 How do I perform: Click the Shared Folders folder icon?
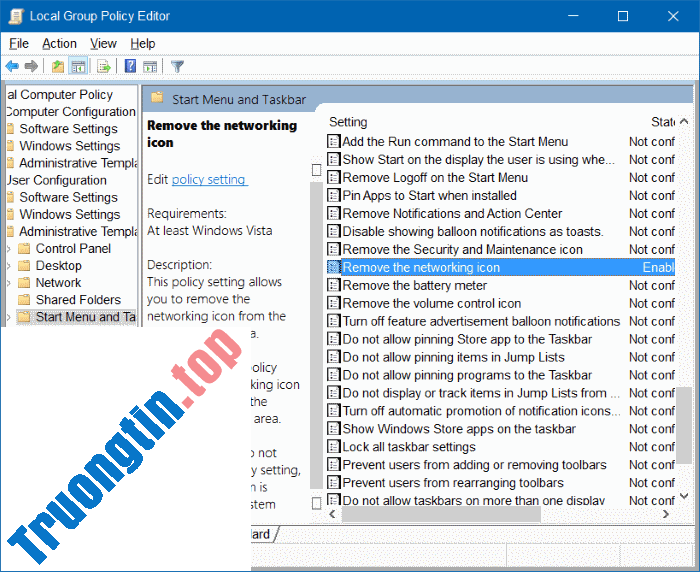[24, 300]
